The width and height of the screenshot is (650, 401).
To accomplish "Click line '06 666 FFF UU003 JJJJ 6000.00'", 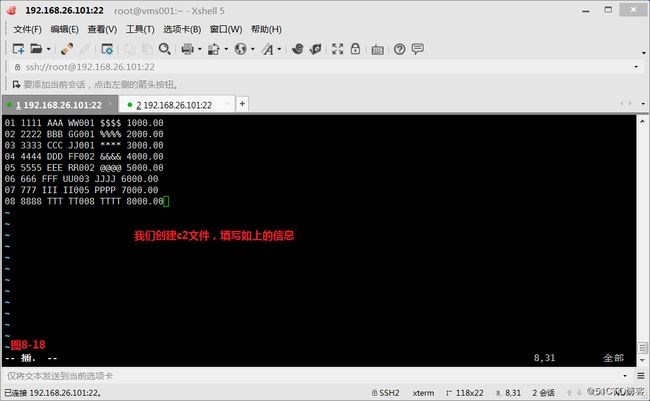I will [x=82, y=179].
